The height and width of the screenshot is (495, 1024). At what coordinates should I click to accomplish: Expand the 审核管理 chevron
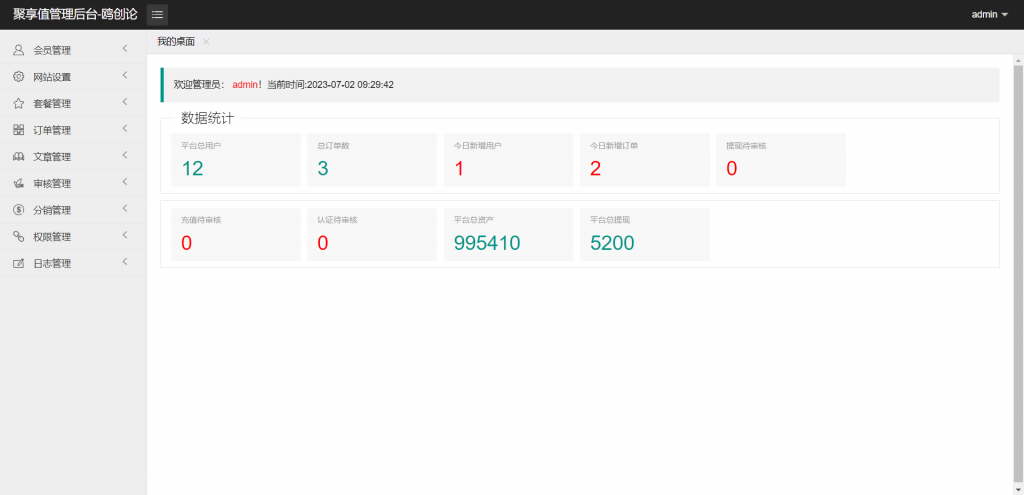125,182
